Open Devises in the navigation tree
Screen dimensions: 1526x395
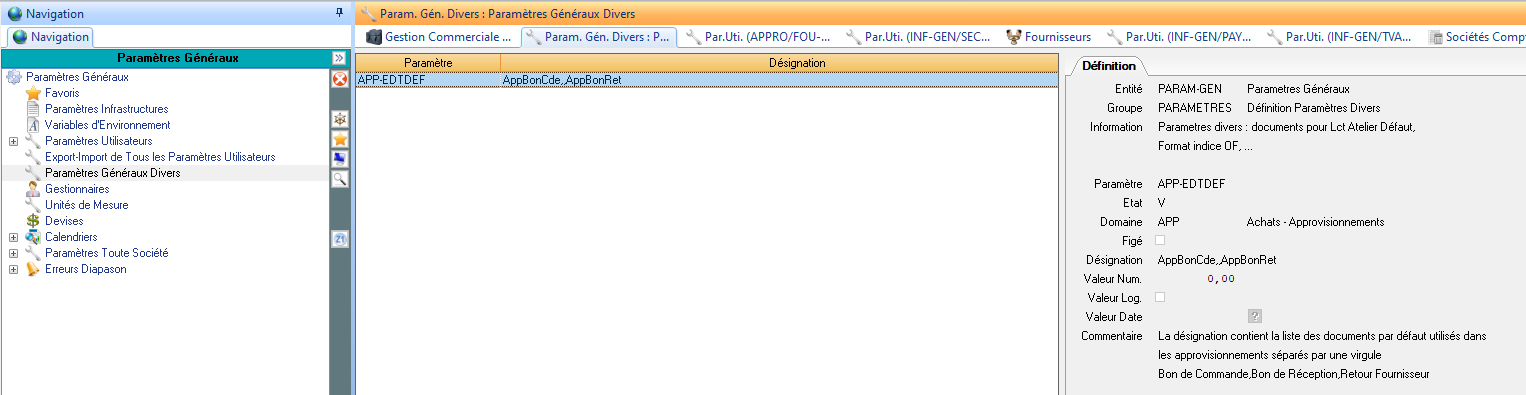click(x=64, y=221)
